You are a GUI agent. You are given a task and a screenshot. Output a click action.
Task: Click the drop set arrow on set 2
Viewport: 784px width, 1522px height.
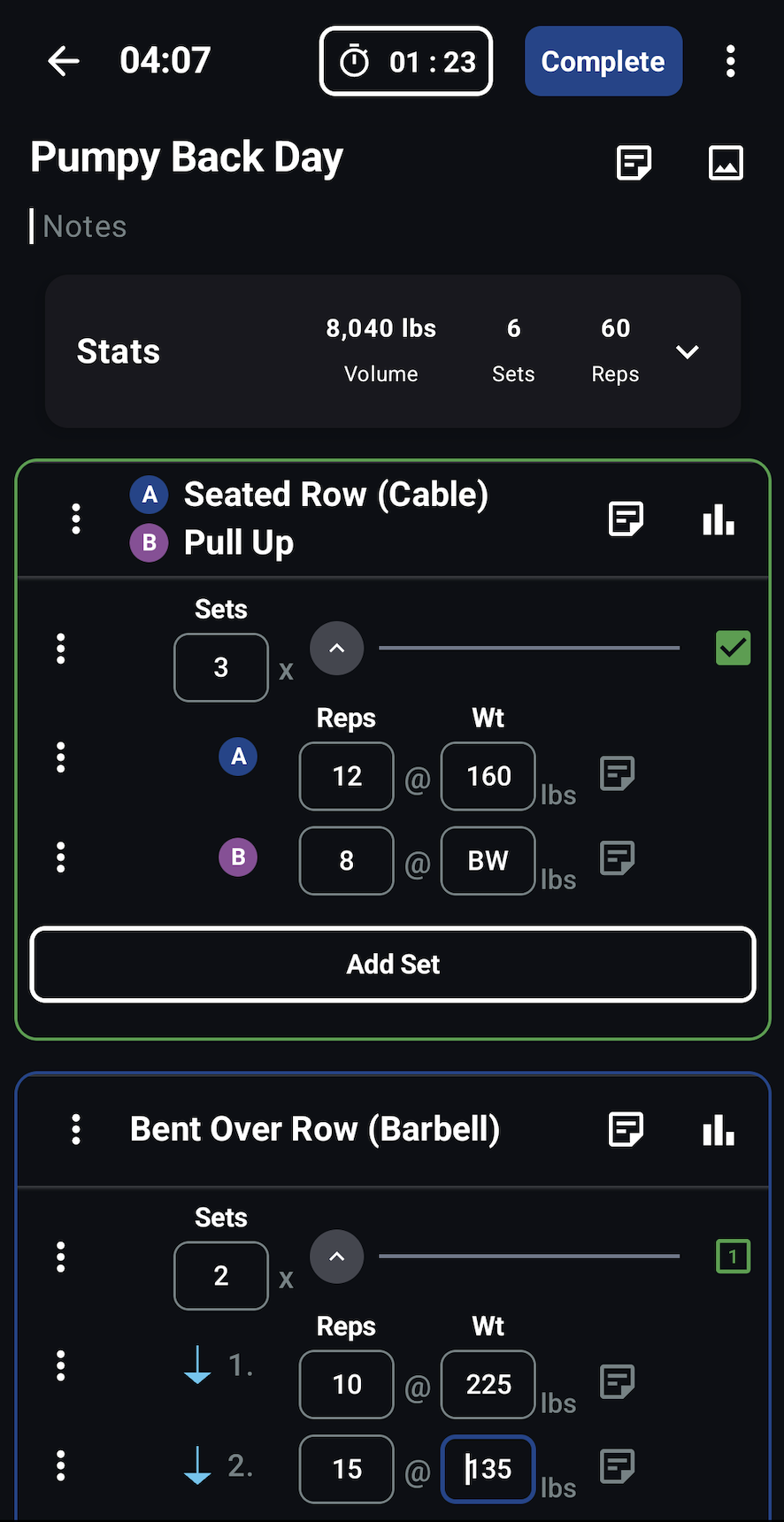point(197,1466)
